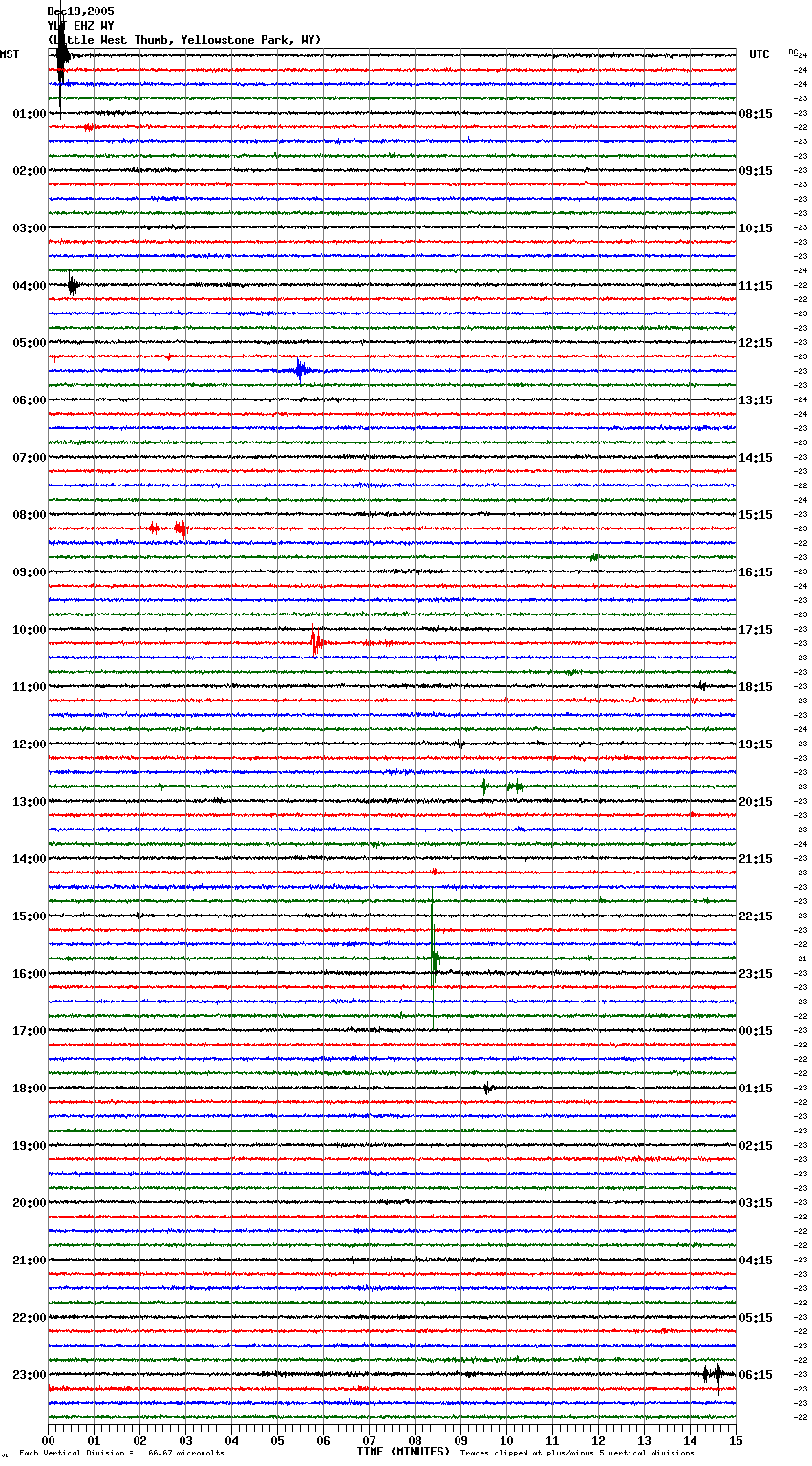Screen dimensions: 812x1466
Task: Select minute tick label 09 on bottom axis
Action: [x=460, y=1440]
